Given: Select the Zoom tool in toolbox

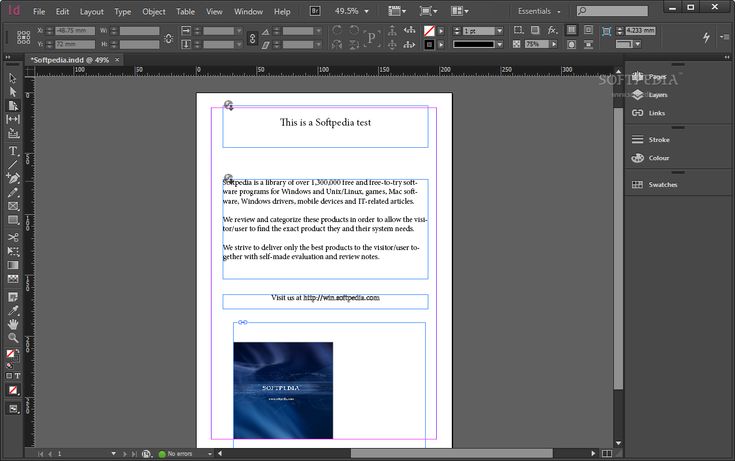Looking at the screenshot, I should click(13, 338).
